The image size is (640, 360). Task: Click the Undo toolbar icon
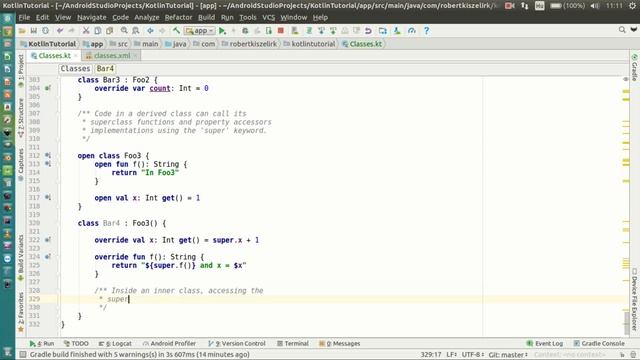pos(60,31)
